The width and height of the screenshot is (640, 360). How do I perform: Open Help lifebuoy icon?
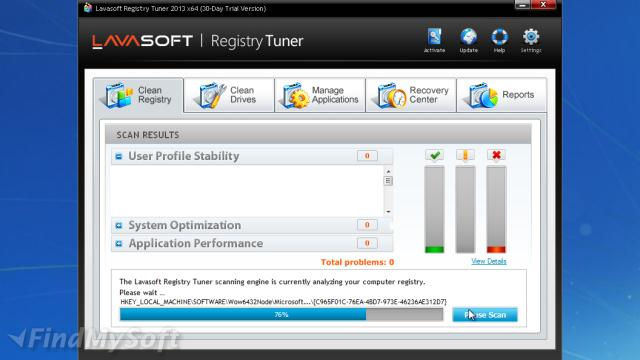tap(499, 40)
